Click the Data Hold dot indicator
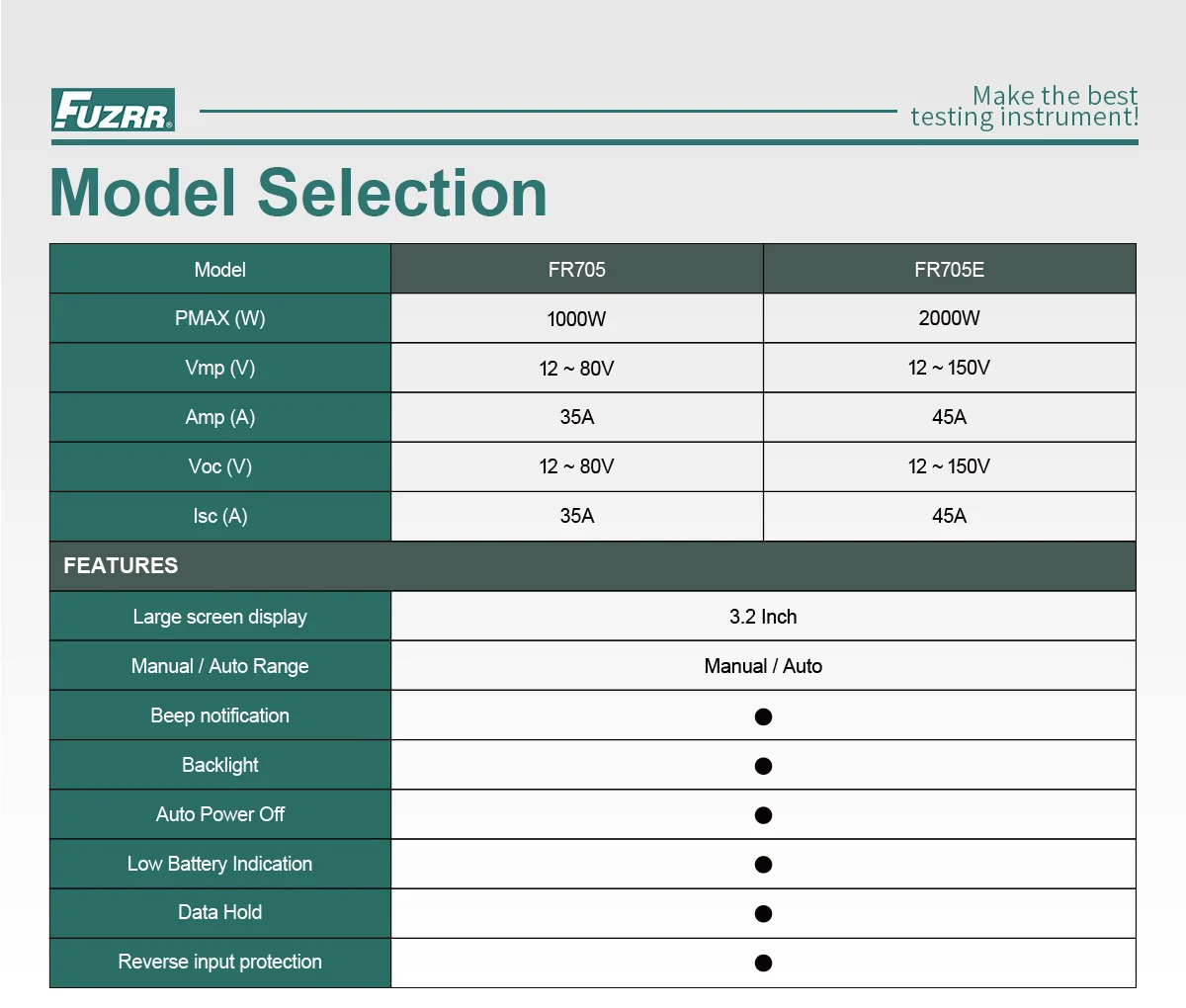 coord(763,914)
